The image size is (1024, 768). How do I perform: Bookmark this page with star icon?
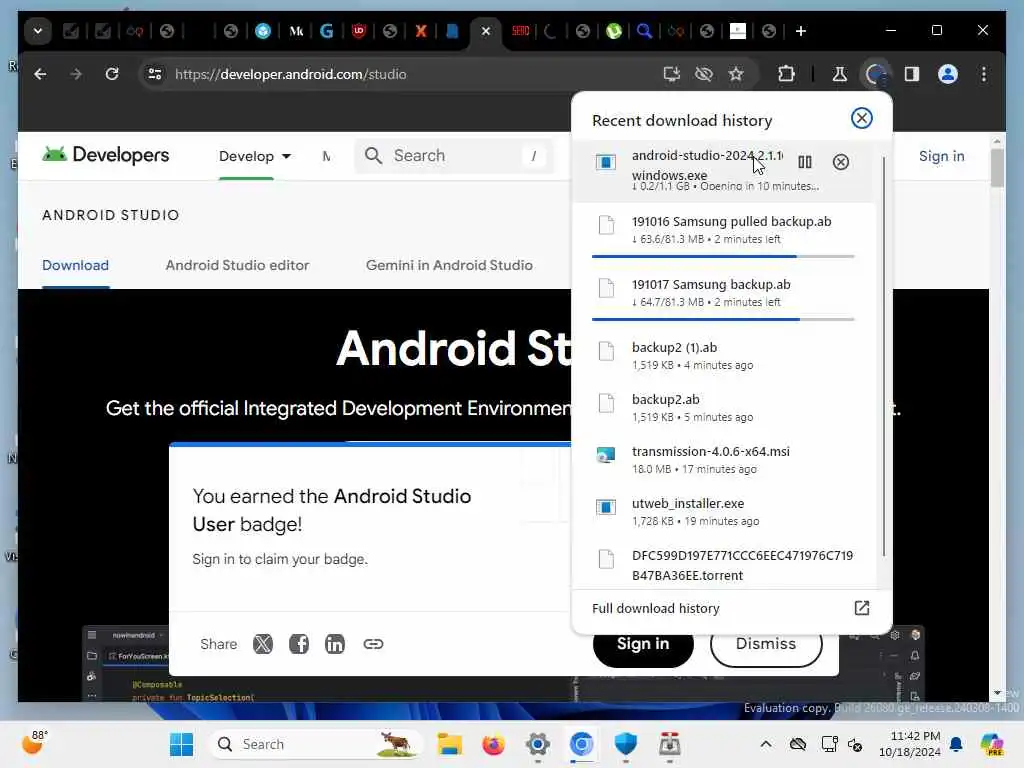(x=736, y=74)
